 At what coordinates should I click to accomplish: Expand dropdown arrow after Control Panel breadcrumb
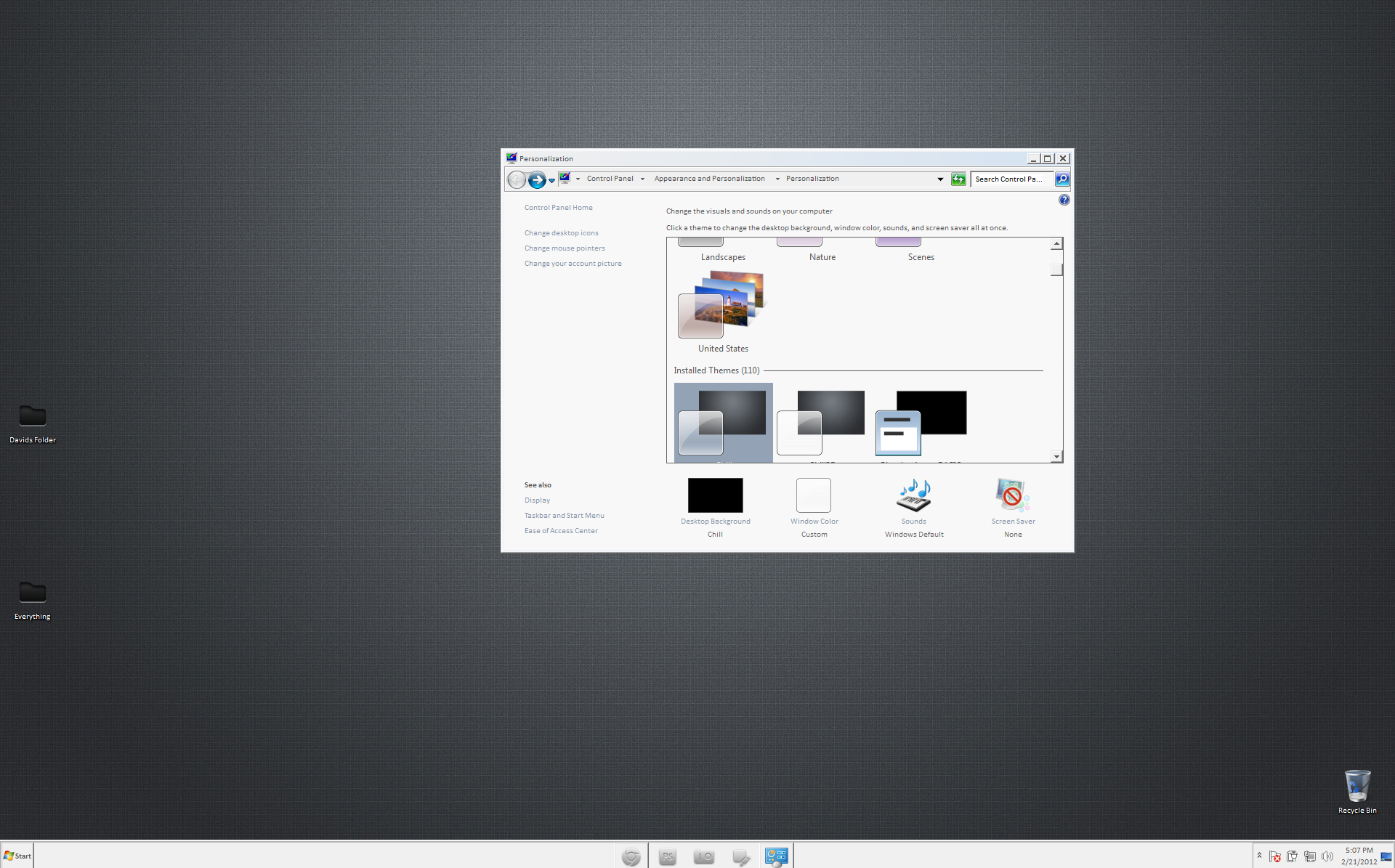[642, 179]
